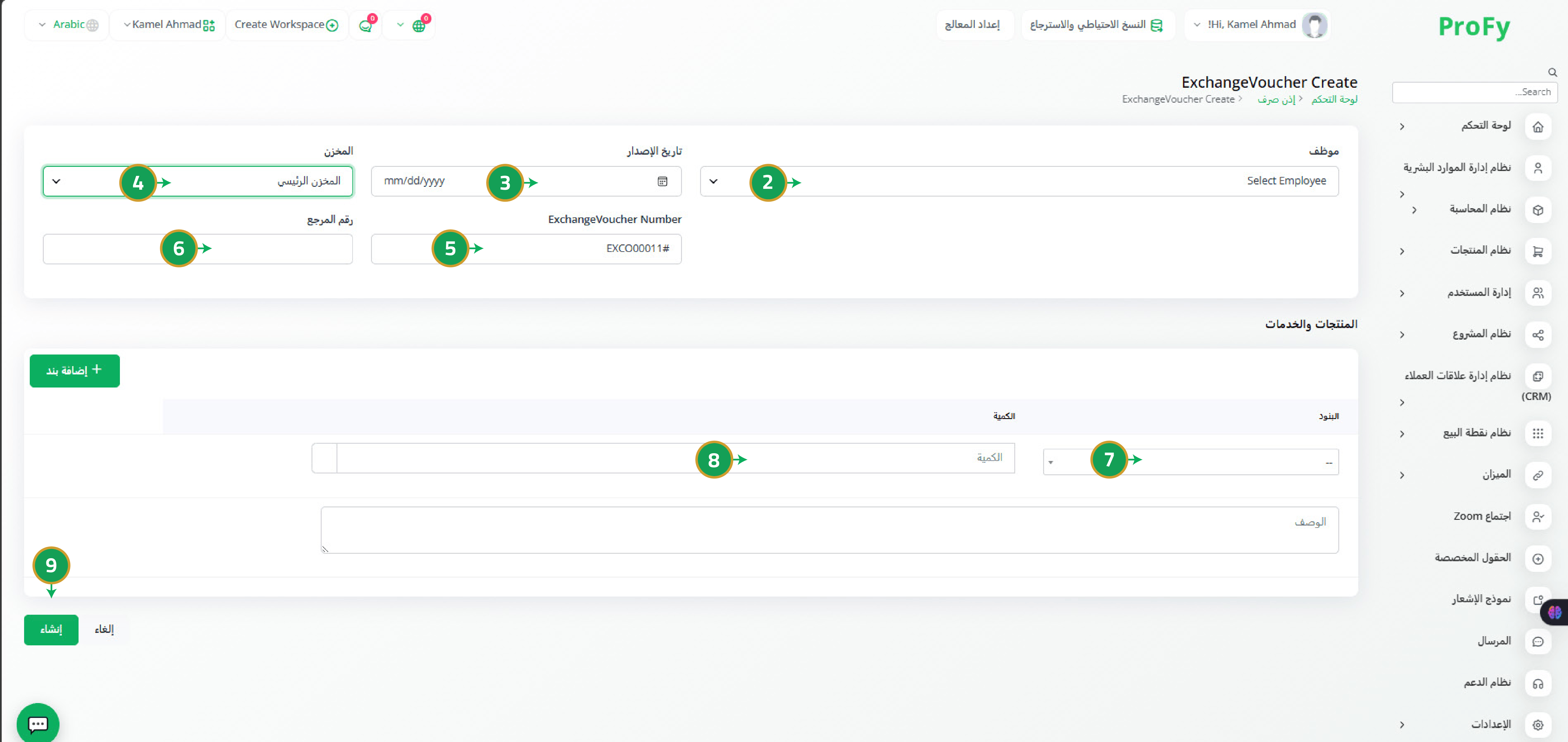Open the notification template menu item
The width and height of the screenshot is (1568, 742).
1481,599
